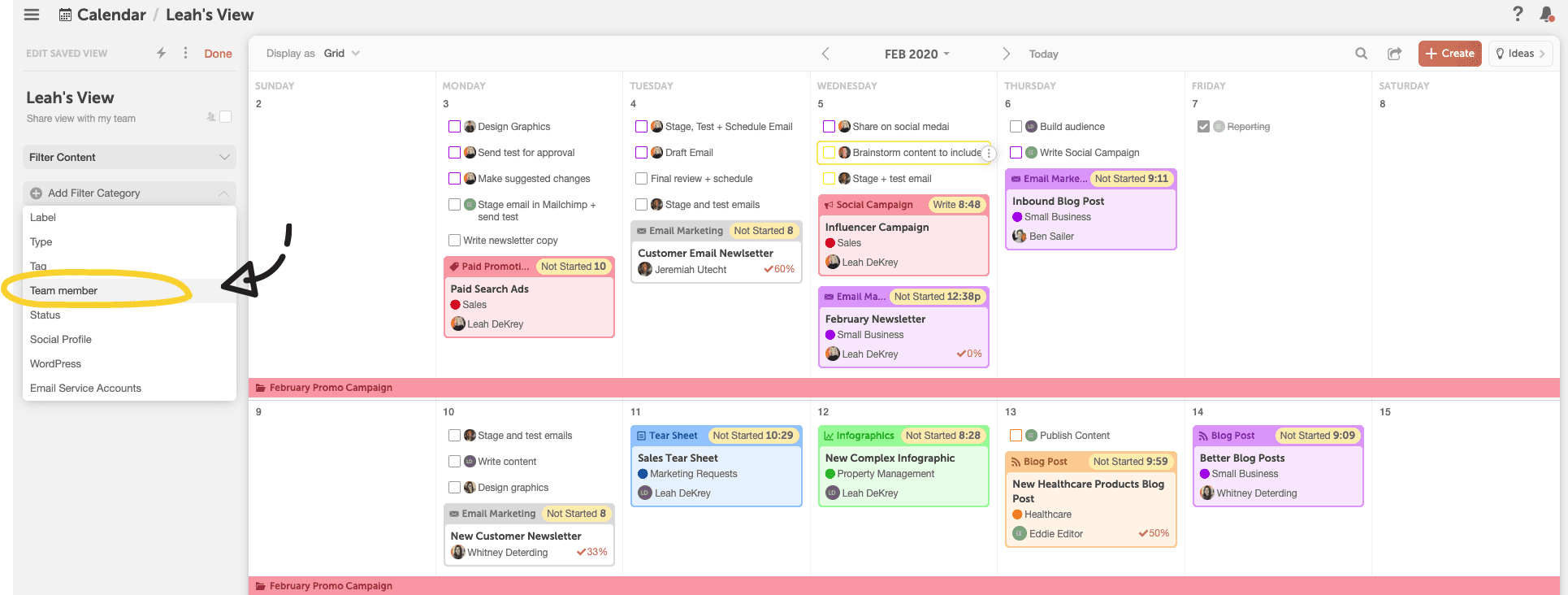This screenshot has height=595, width=1568.
Task: Click the Paid Promotion tag icon
Action: pyautogui.click(x=455, y=267)
